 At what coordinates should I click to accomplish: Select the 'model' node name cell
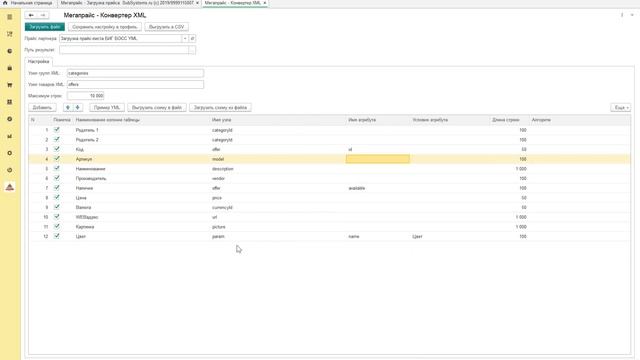(x=278, y=159)
